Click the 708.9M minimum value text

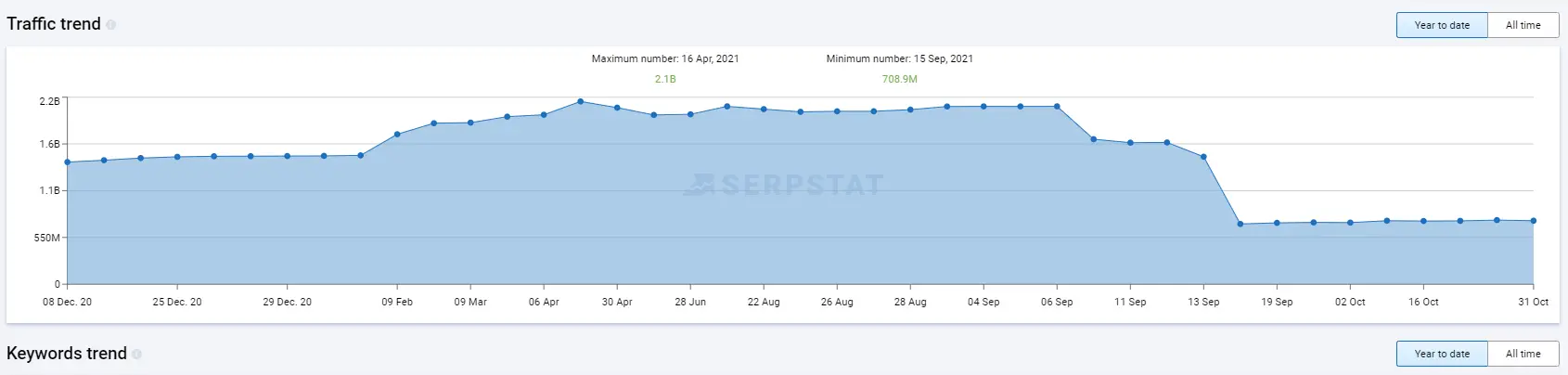pos(899,79)
